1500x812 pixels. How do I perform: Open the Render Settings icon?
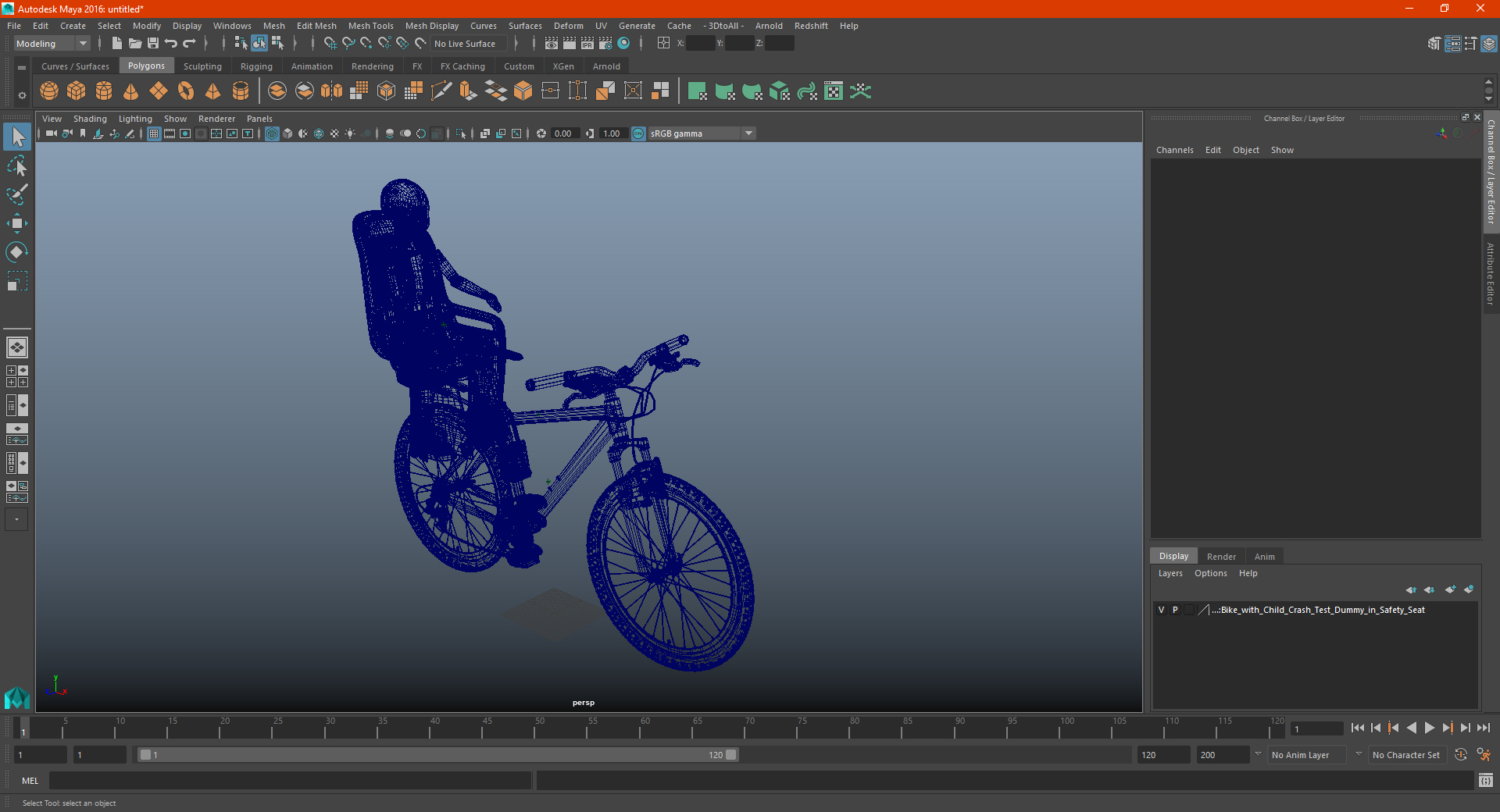[x=605, y=44]
